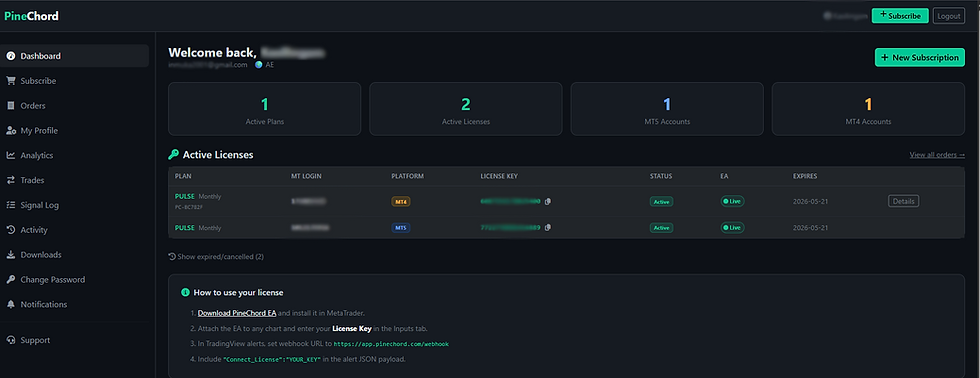Click the Live EA badge in MT4 row

click(732, 201)
